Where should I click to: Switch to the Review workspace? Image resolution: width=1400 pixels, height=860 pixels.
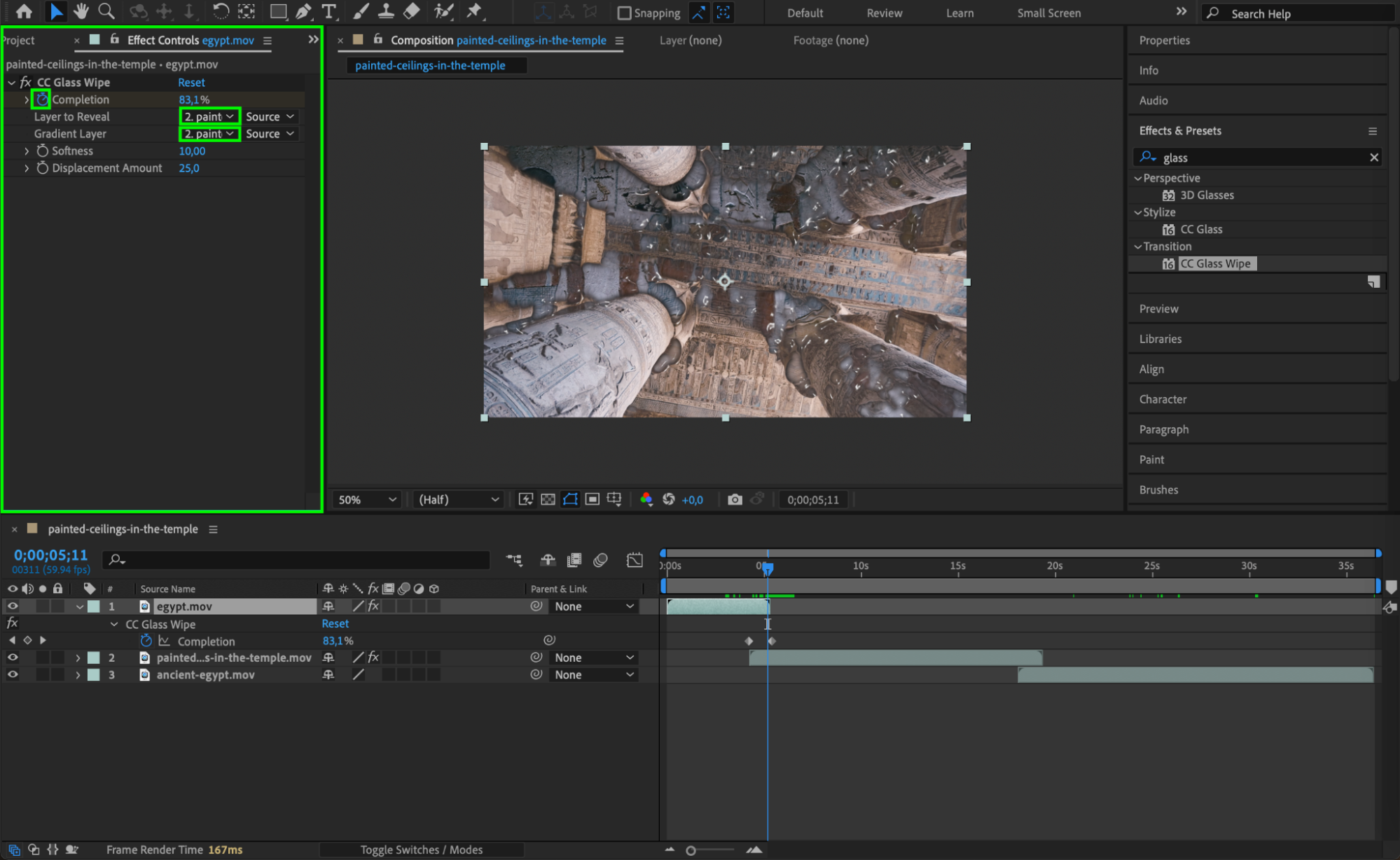[884, 13]
